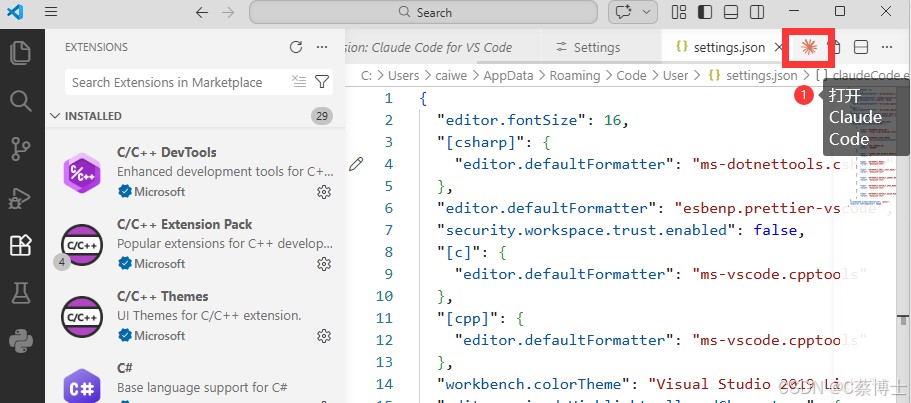The height and width of the screenshot is (403, 911).
Task: Click the Search Extensions in Marketplace field
Action: [x=177, y=82]
